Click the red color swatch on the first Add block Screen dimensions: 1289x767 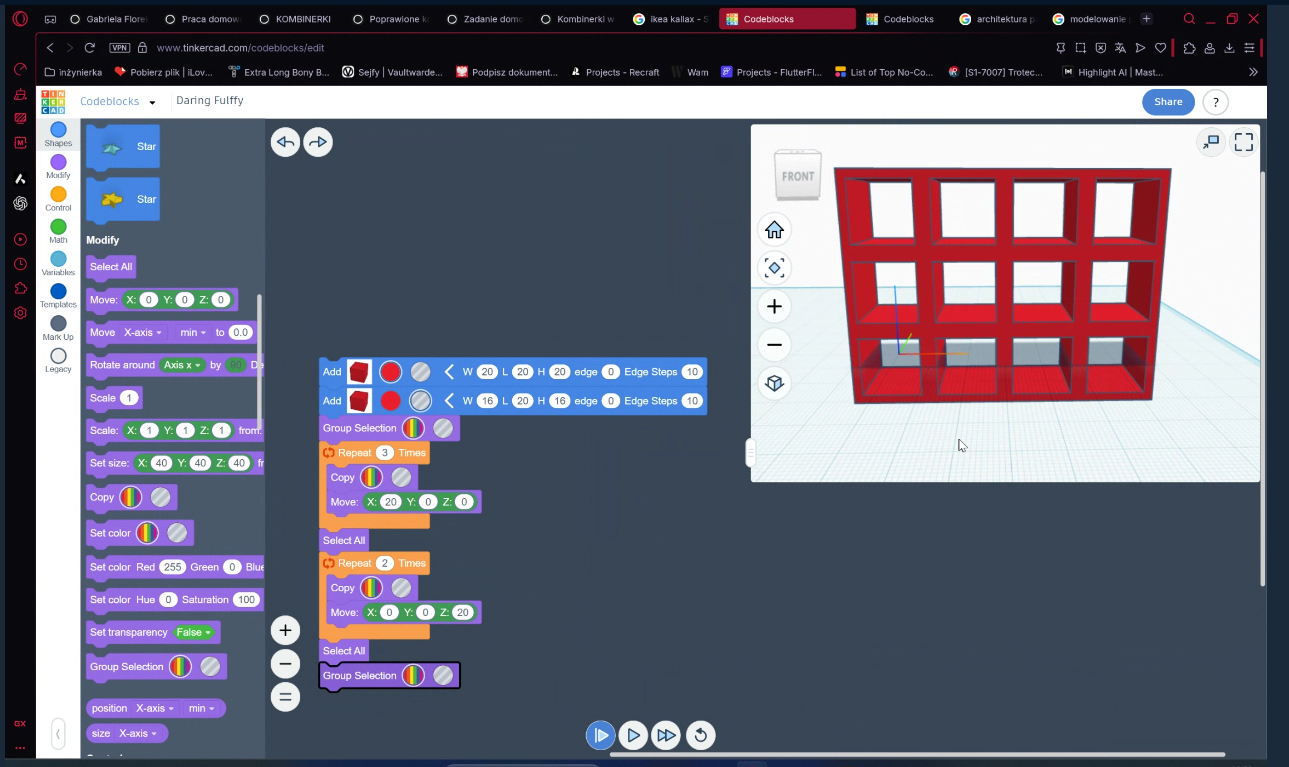coord(391,372)
